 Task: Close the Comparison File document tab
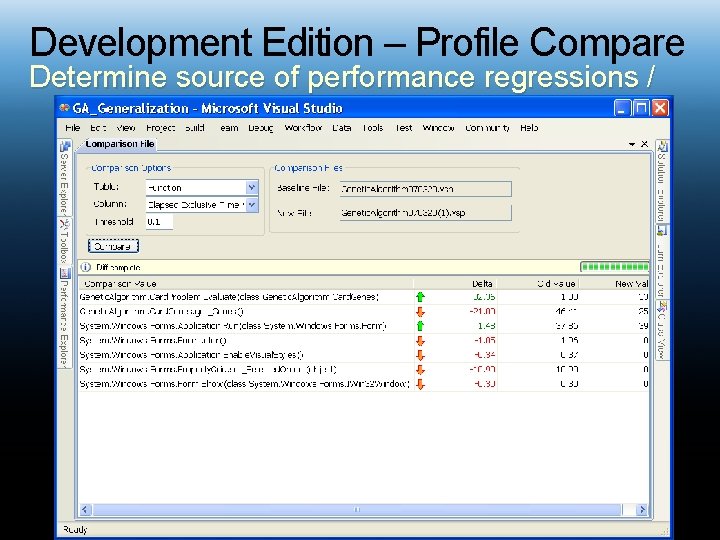point(644,144)
